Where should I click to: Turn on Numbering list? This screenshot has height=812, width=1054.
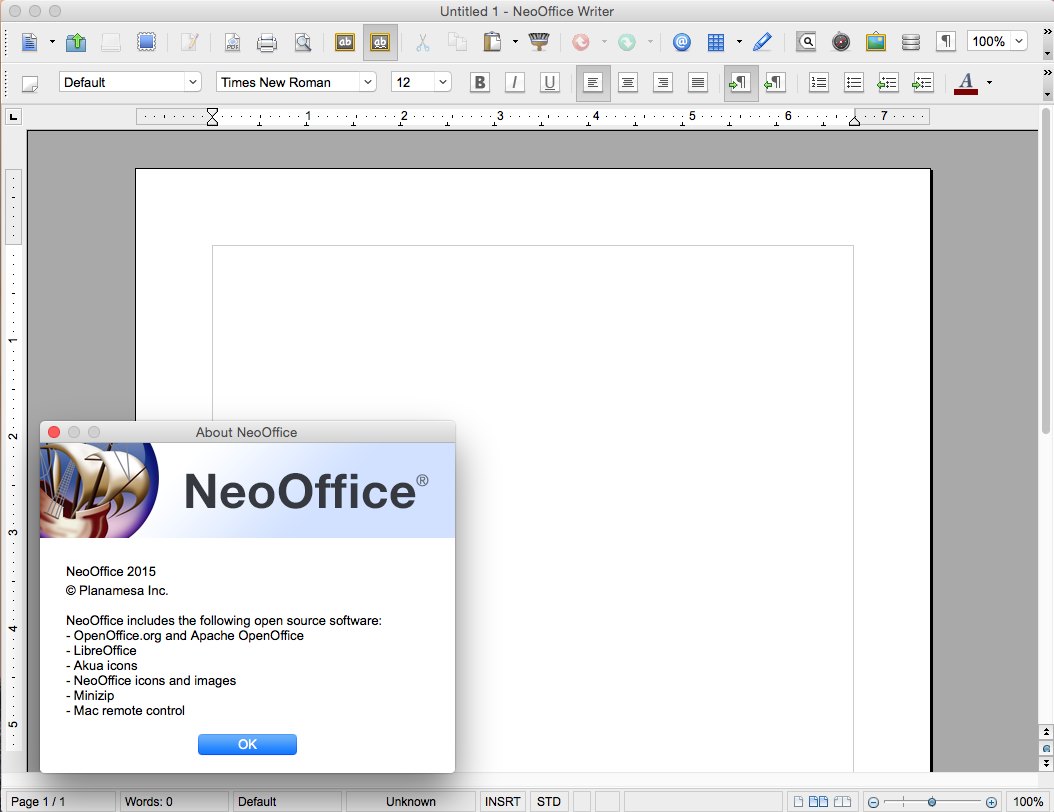click(x=819, y=83)
